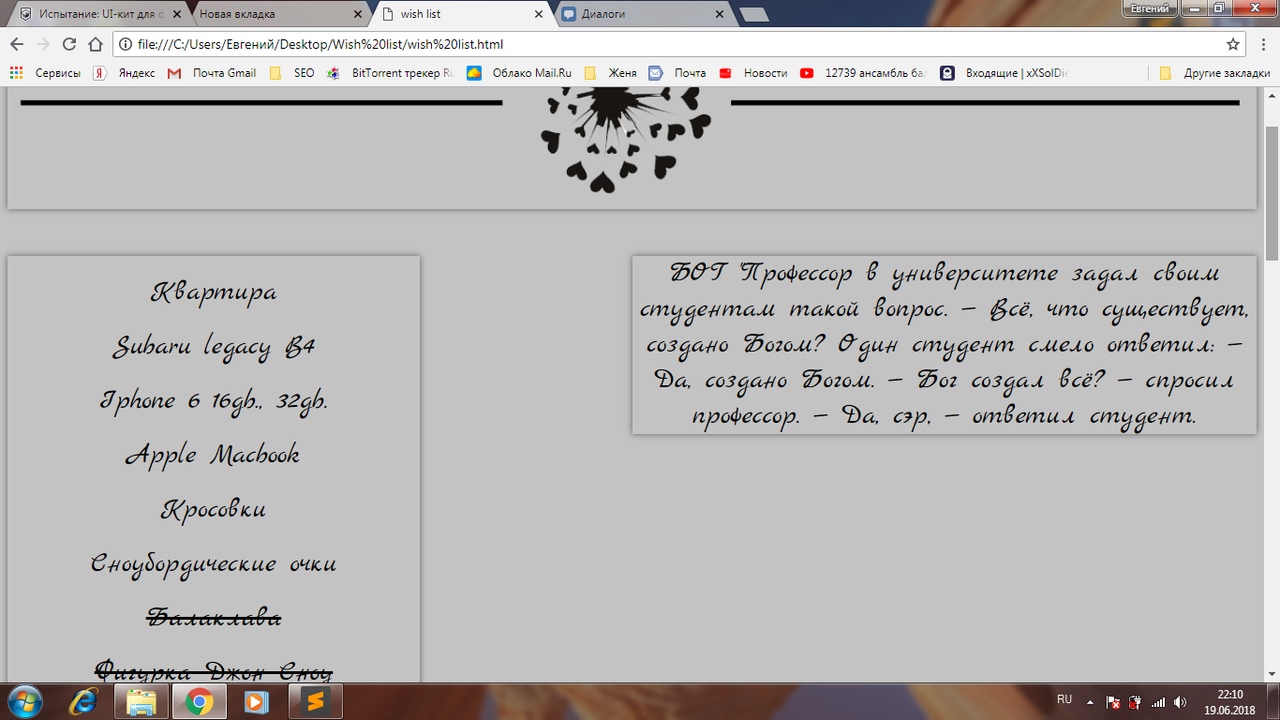Click the crossed-out 'Фигурка Джон Сноу' item
Screen dimensions: 1280x720
pos(213,669)
